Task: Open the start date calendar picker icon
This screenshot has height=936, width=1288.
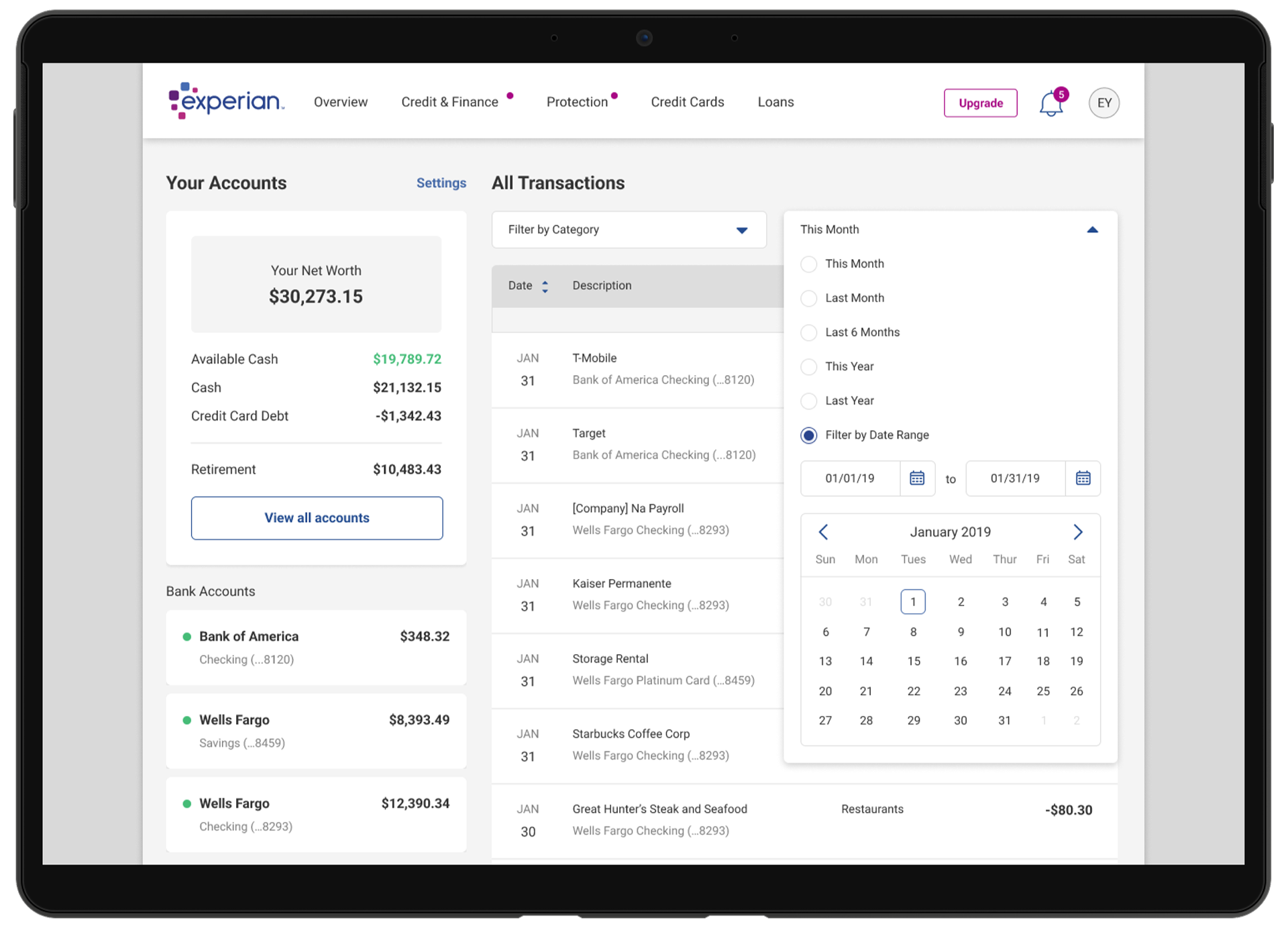Action: (x=917, y=478)
